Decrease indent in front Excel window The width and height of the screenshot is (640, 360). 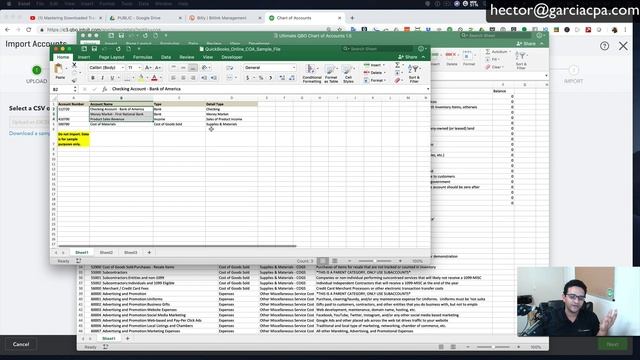204,78
